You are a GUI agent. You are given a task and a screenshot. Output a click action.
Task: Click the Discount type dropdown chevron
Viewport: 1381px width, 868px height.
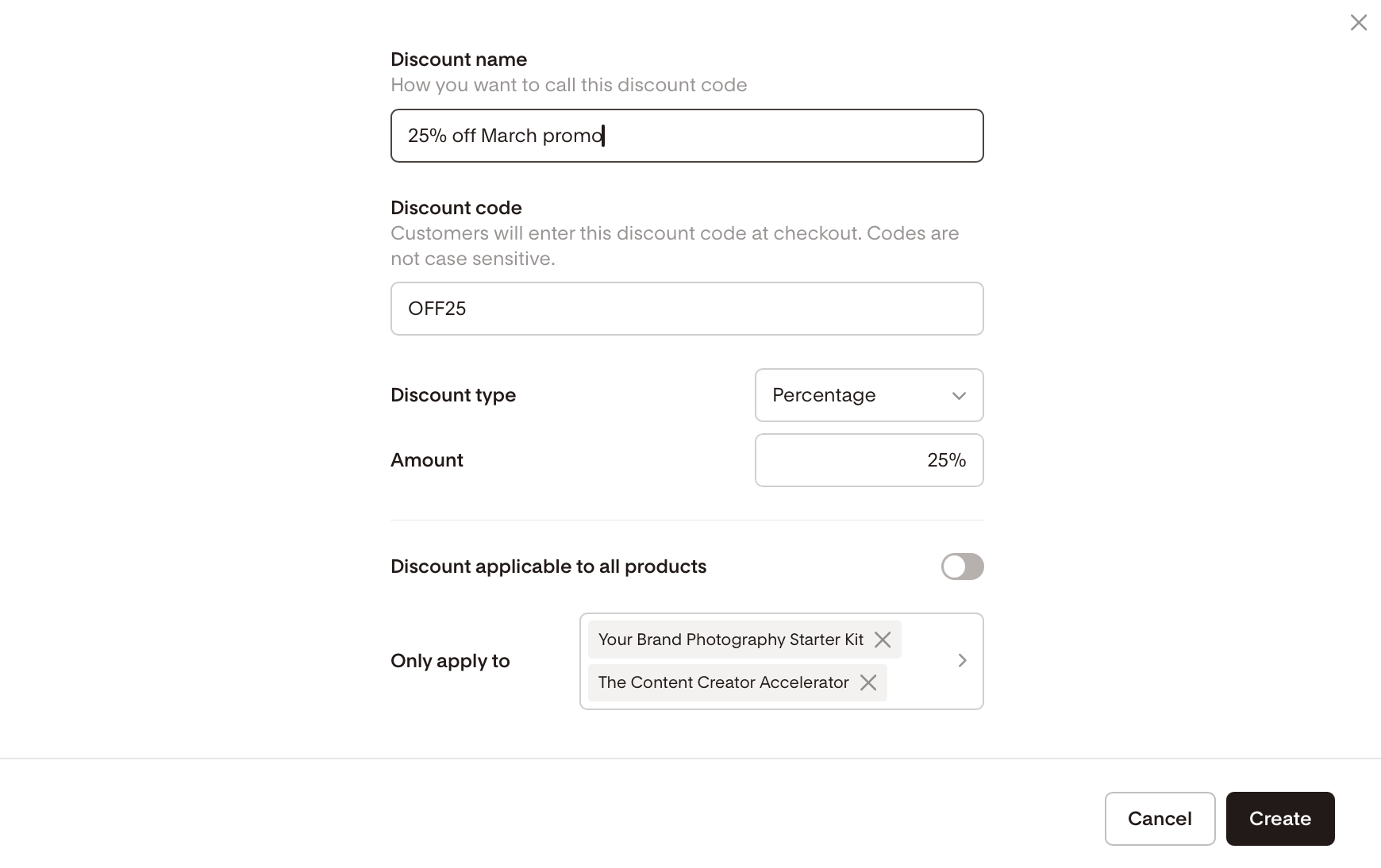coord(959,395)
